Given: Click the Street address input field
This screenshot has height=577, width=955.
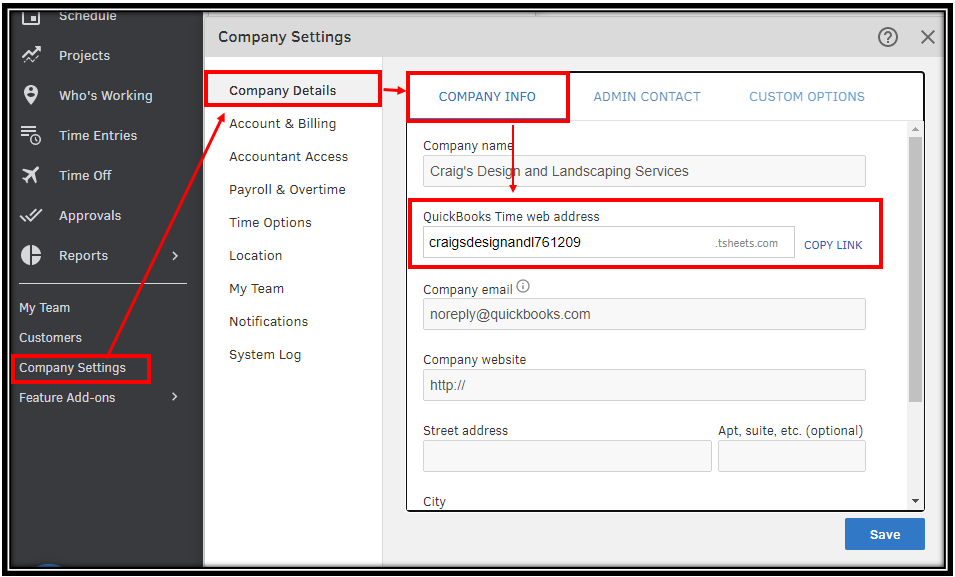Looking at the screenshot, I should [567, 456].
